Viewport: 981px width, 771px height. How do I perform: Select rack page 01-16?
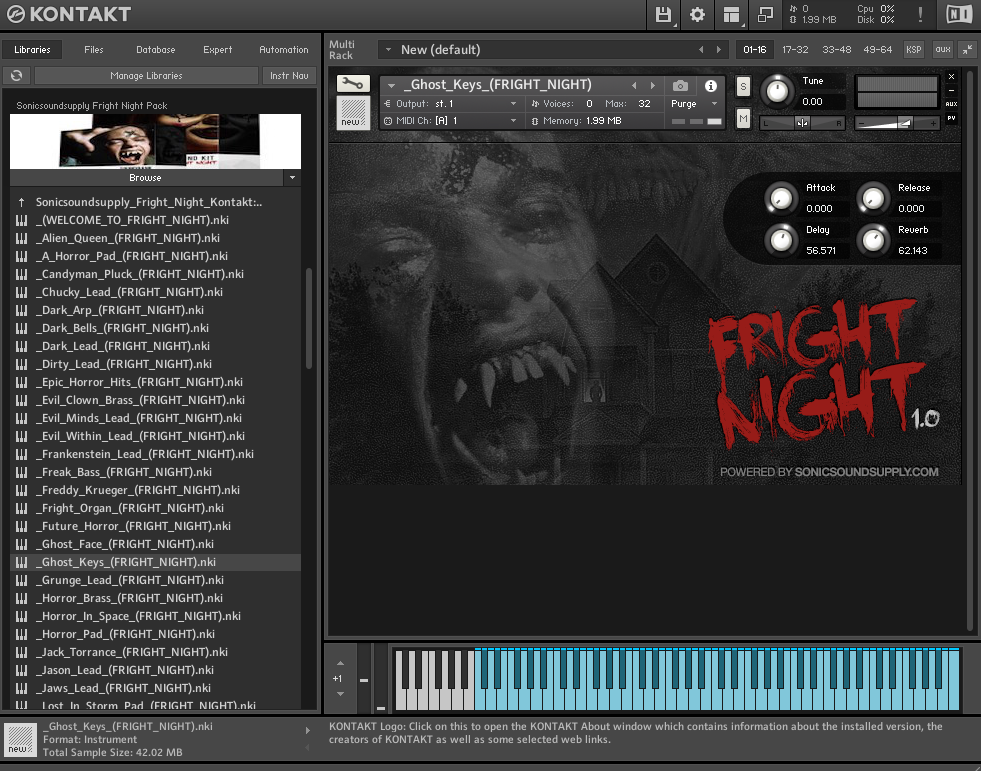755,49
